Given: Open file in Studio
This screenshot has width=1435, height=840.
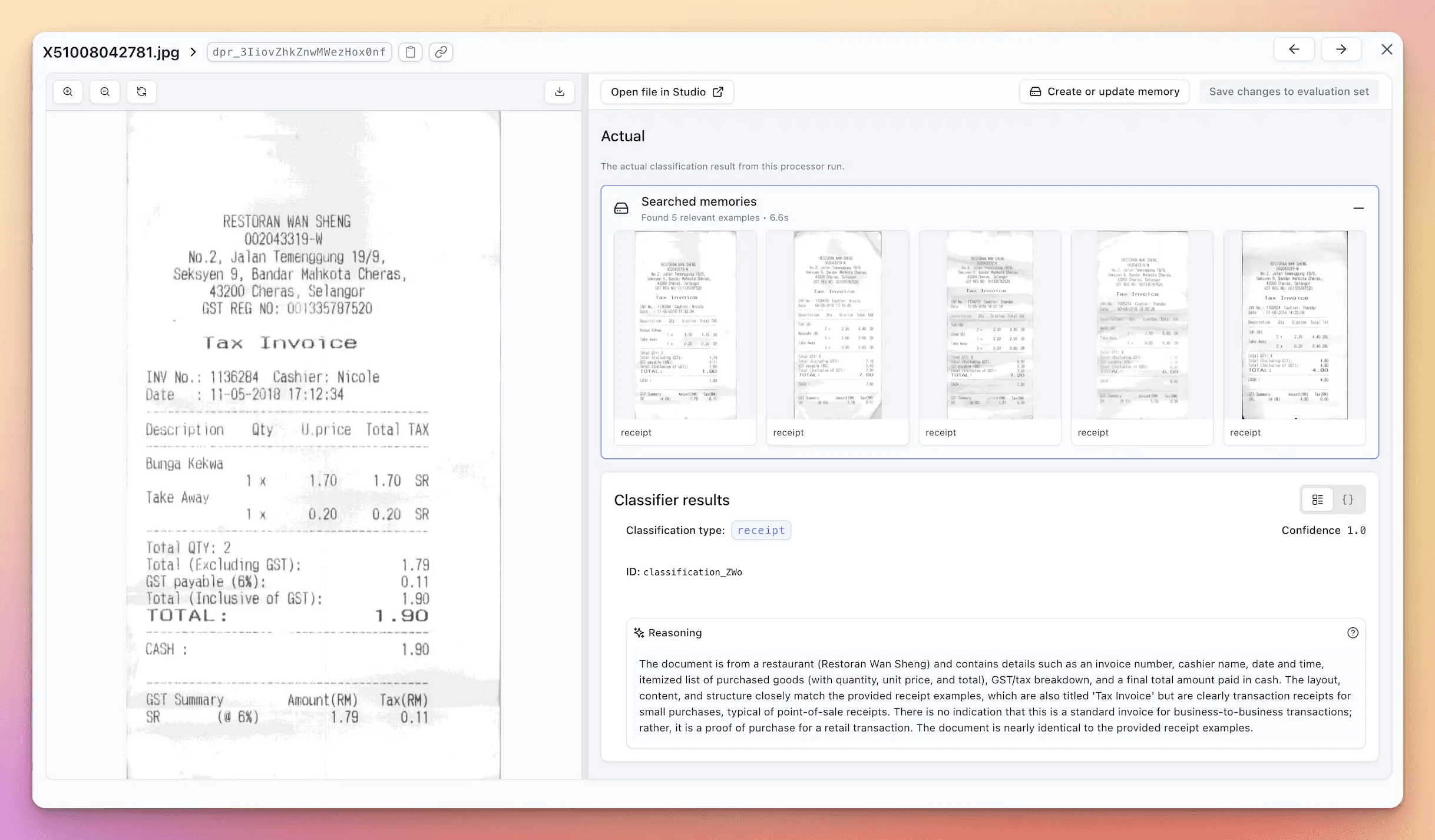Looking at the screenshot, I should tap(667, 92).
